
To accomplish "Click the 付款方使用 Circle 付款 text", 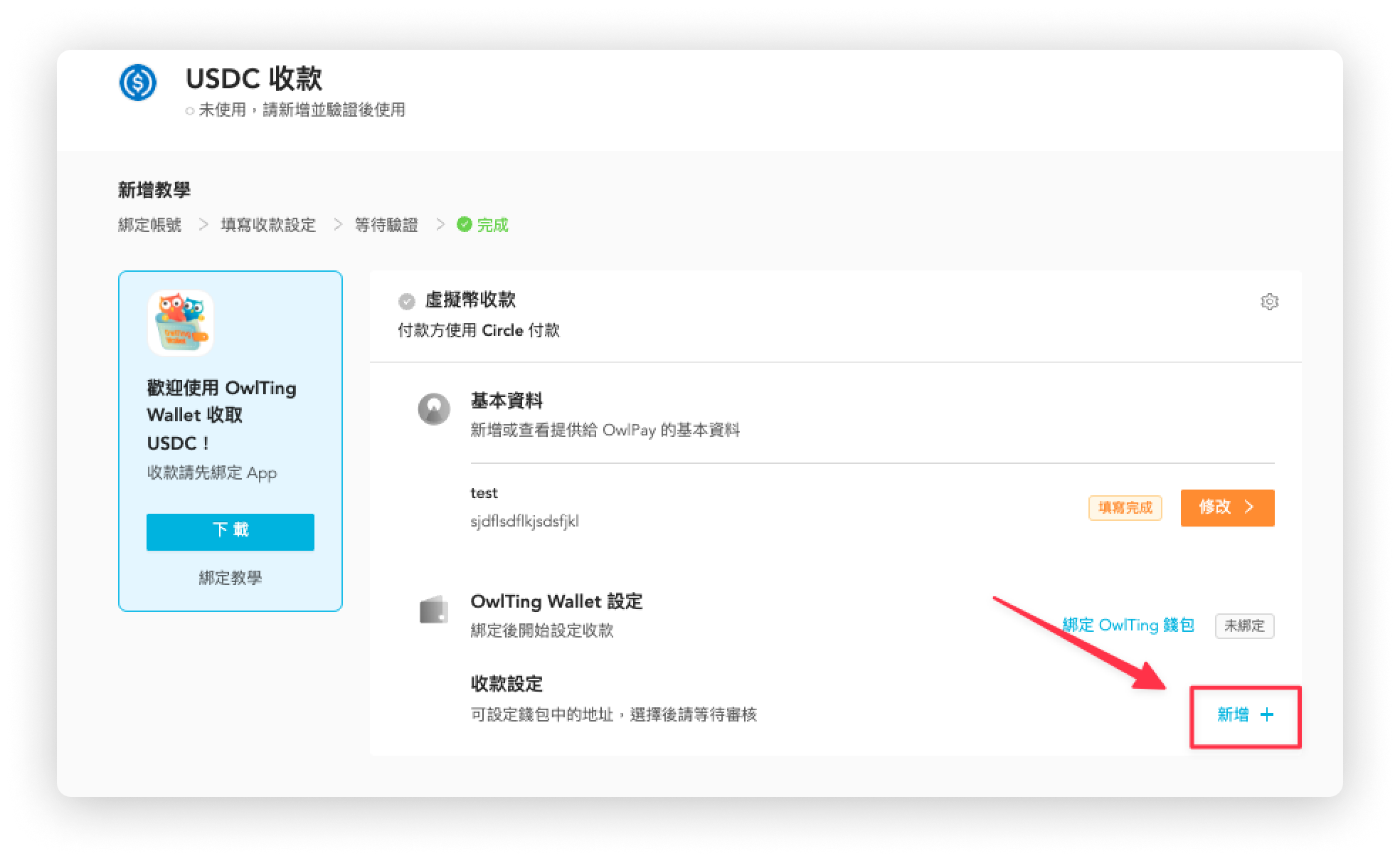I will [x=479, y=330].
